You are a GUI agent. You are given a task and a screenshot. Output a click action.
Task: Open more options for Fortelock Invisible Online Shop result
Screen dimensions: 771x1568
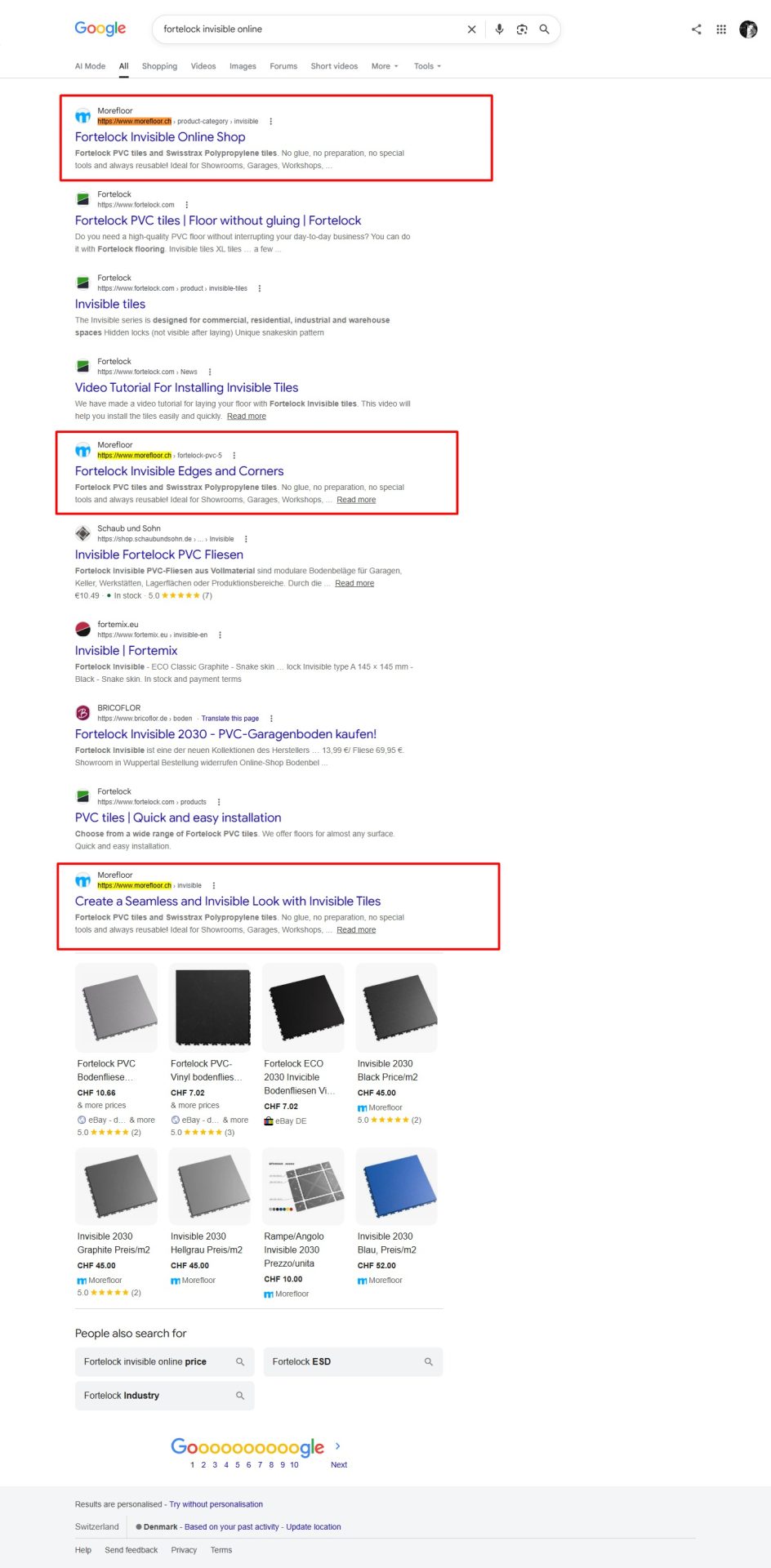click(x=271, y=122)
